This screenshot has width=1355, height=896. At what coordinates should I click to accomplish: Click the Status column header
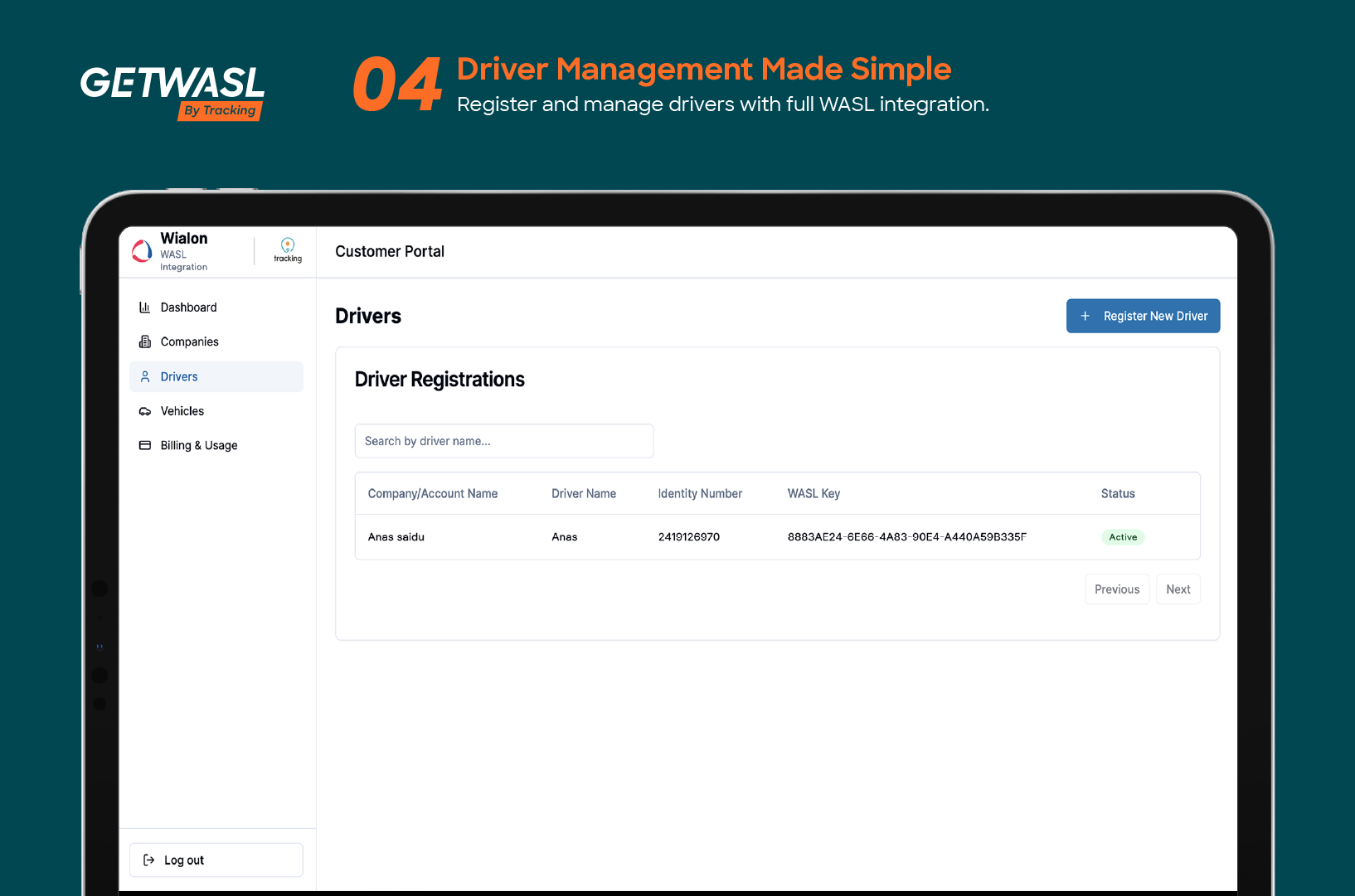pyautogui.click(x=1118, y=493)
